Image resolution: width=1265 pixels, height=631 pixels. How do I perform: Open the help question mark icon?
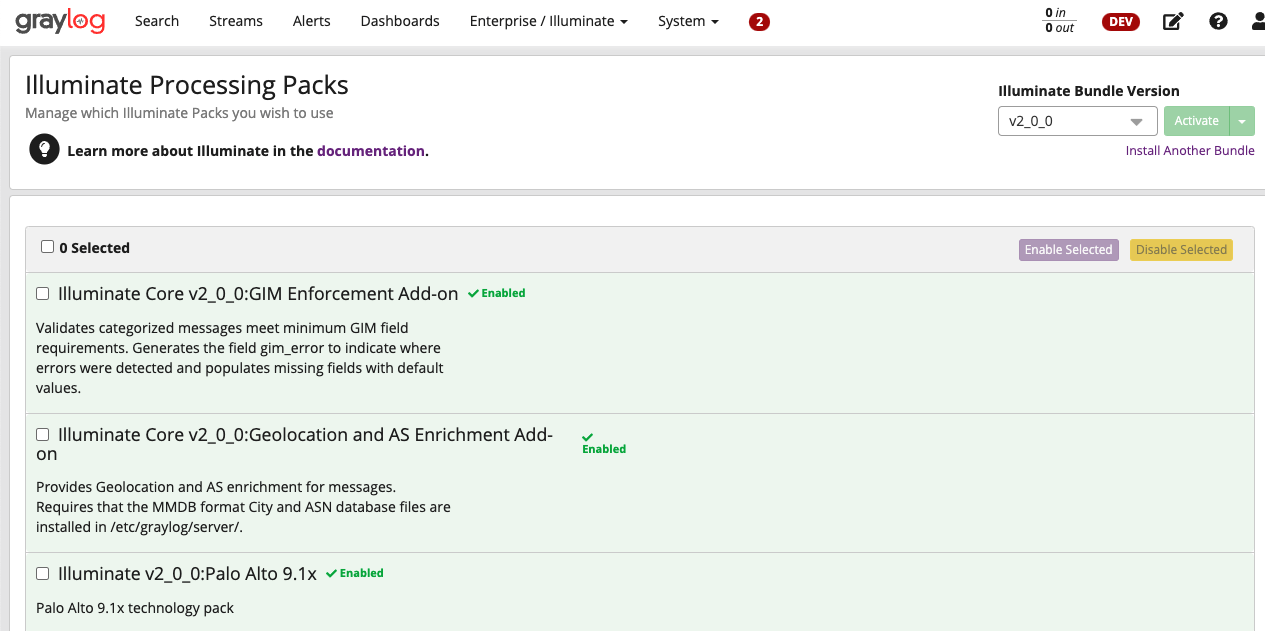1218,21
